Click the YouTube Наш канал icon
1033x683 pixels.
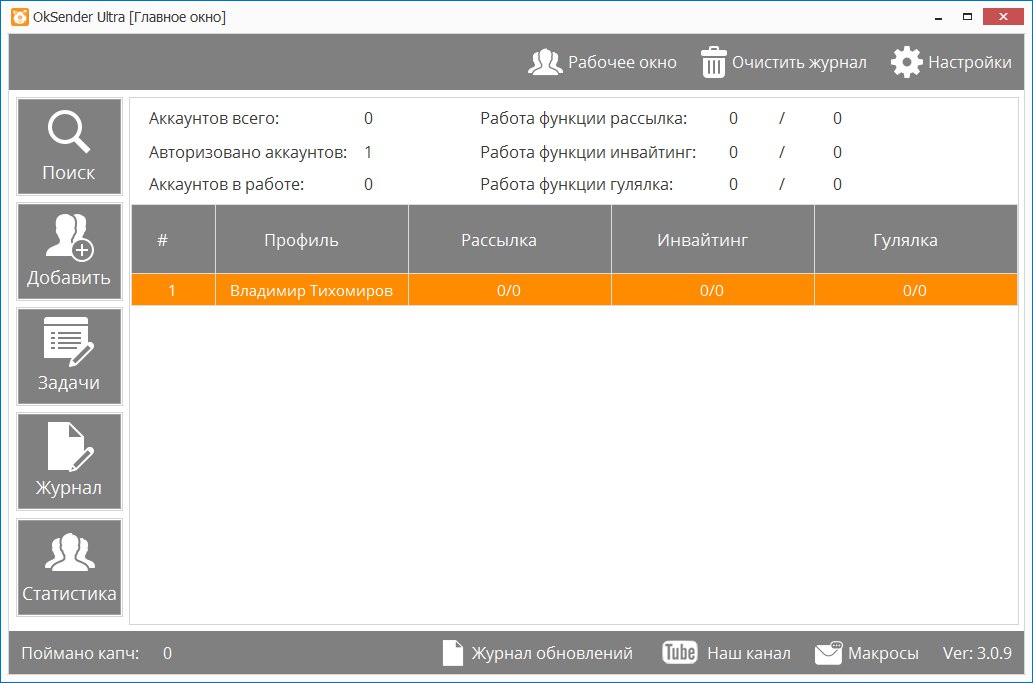[680, 653]
